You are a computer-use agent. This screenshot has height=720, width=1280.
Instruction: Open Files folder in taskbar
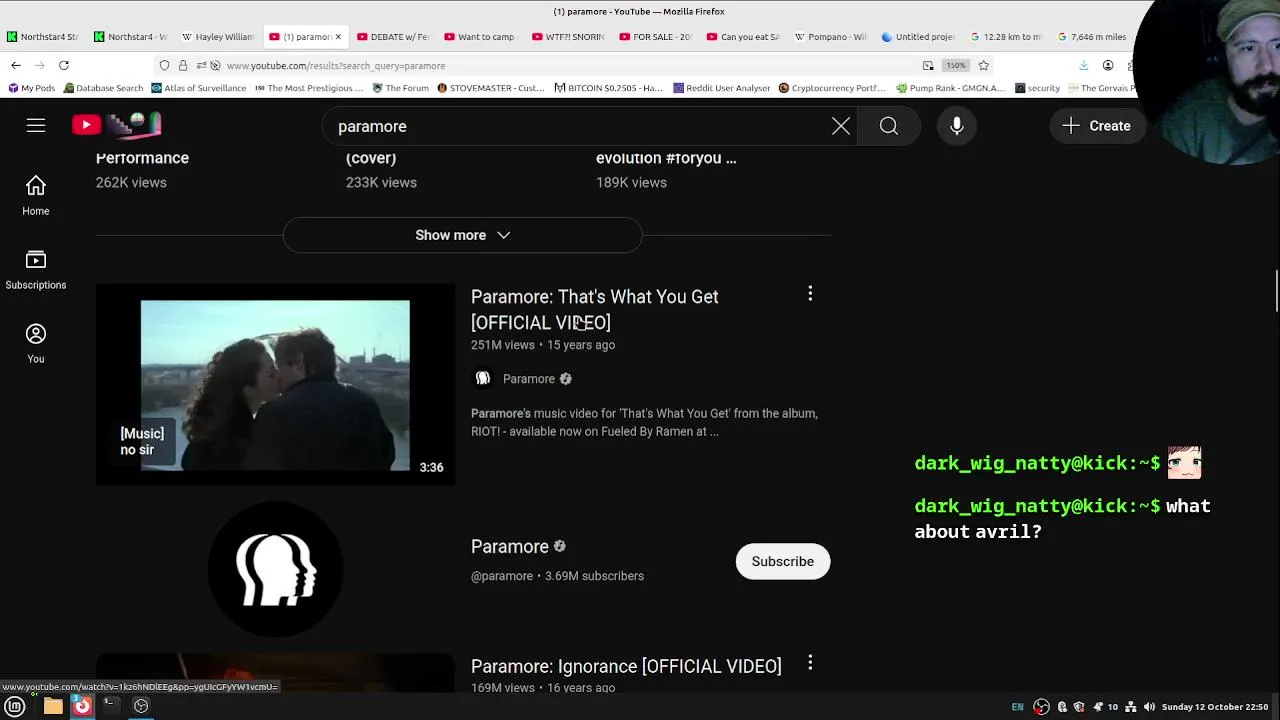click(53, 706)
